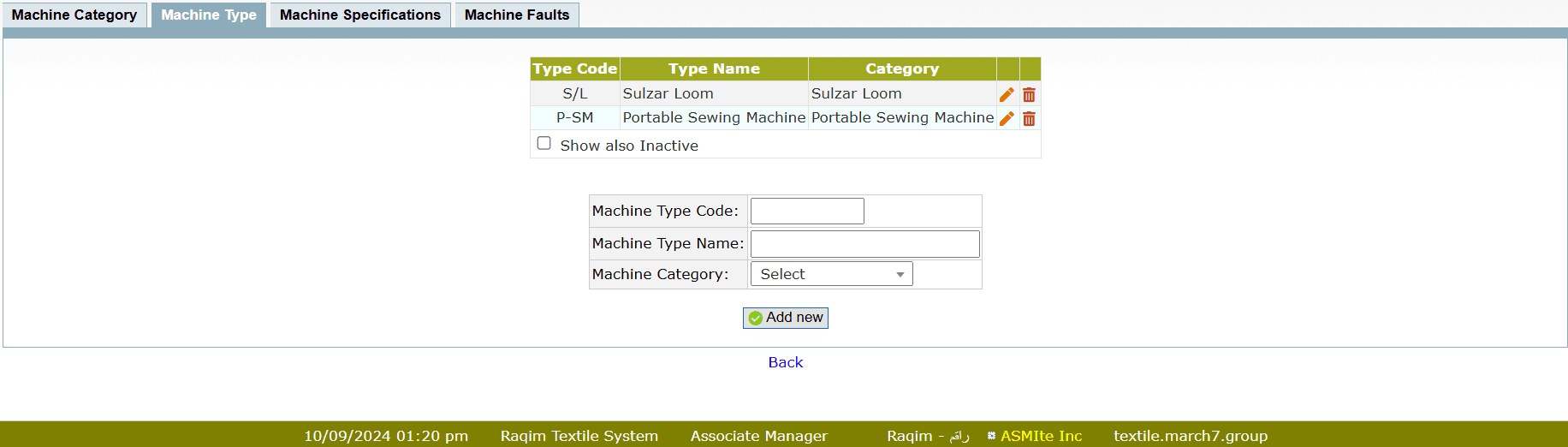Click the Machine Category dropdown arrow
The width and height of the screenshot is (1568, 447).
pos(900,275)
